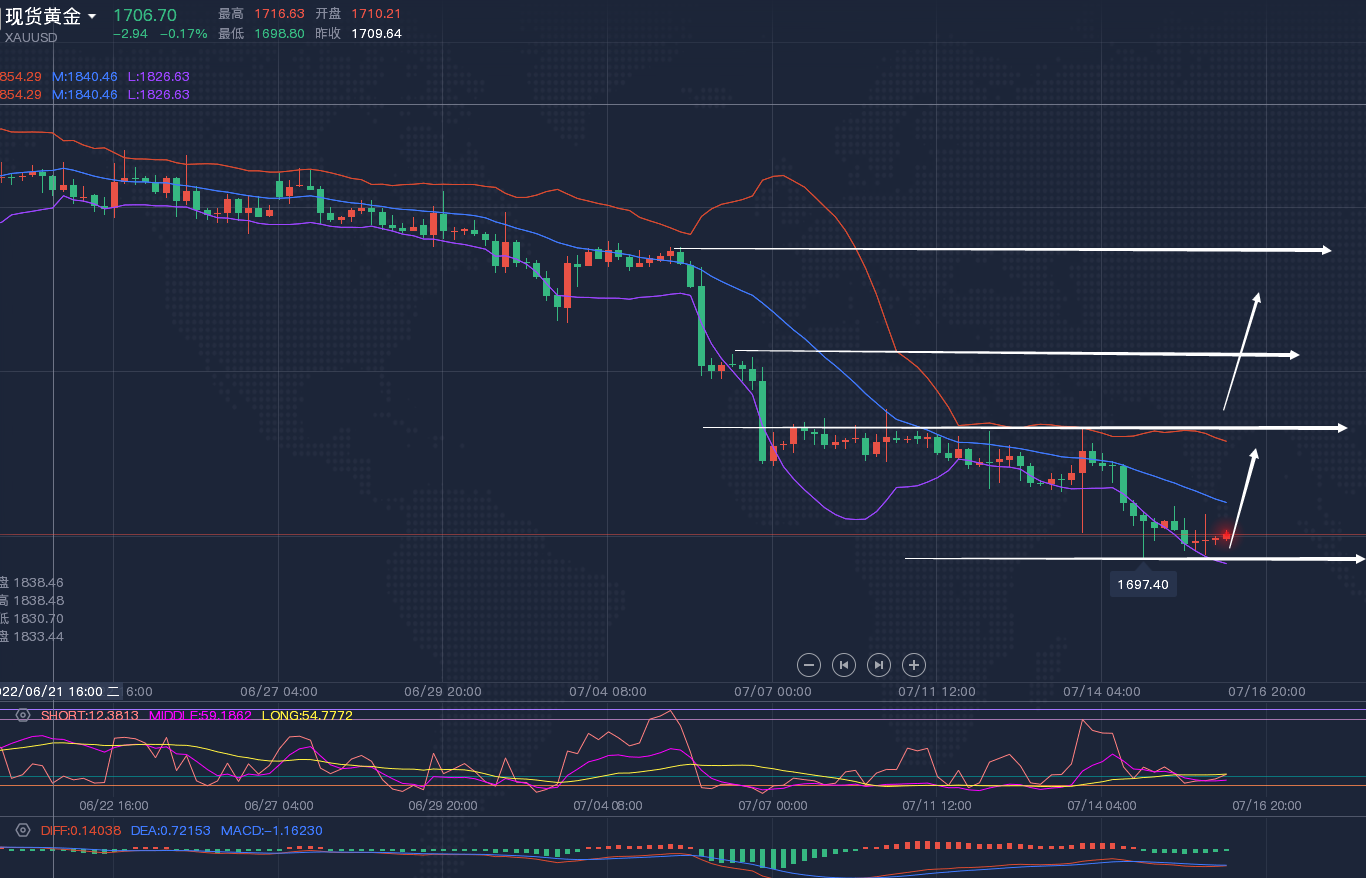Viewport: 1366px width, 878px height.
Task: Jump to the latest candles using skip-forward button
Action: [878, 665]
